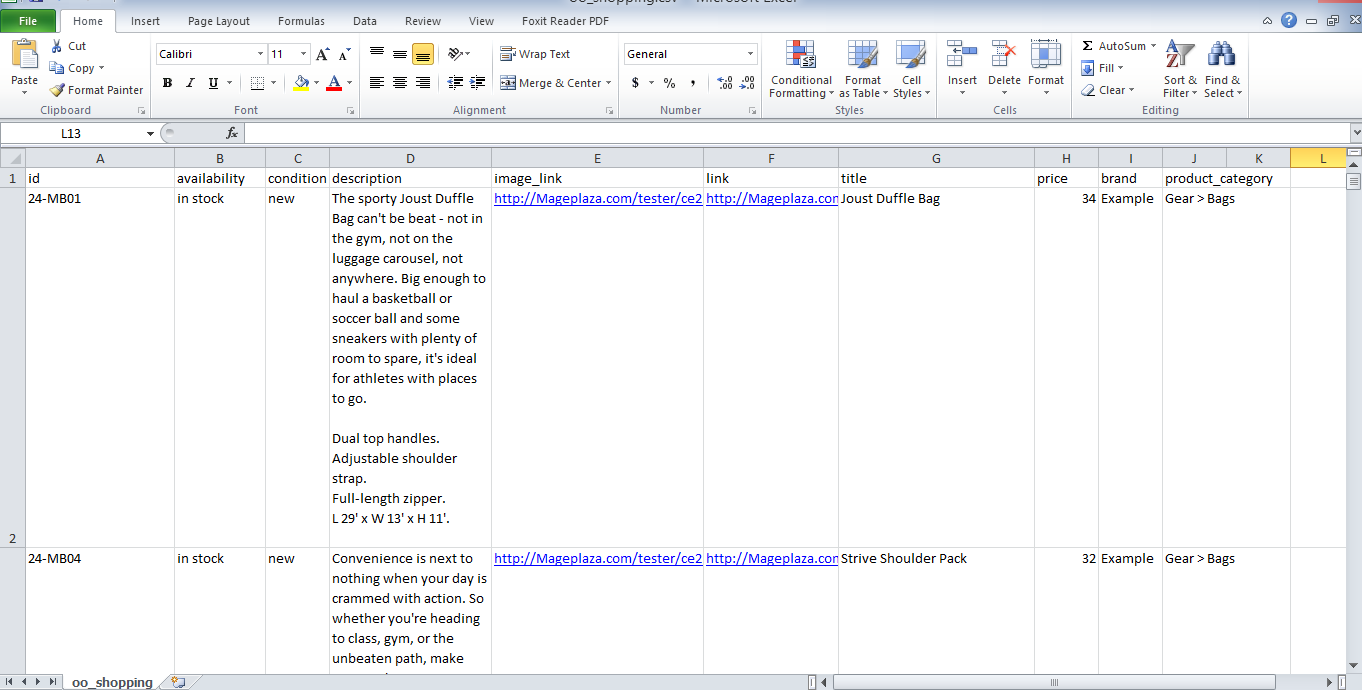
Task: Switch to the Foxit Reader PDF tab
Action: 565,21
